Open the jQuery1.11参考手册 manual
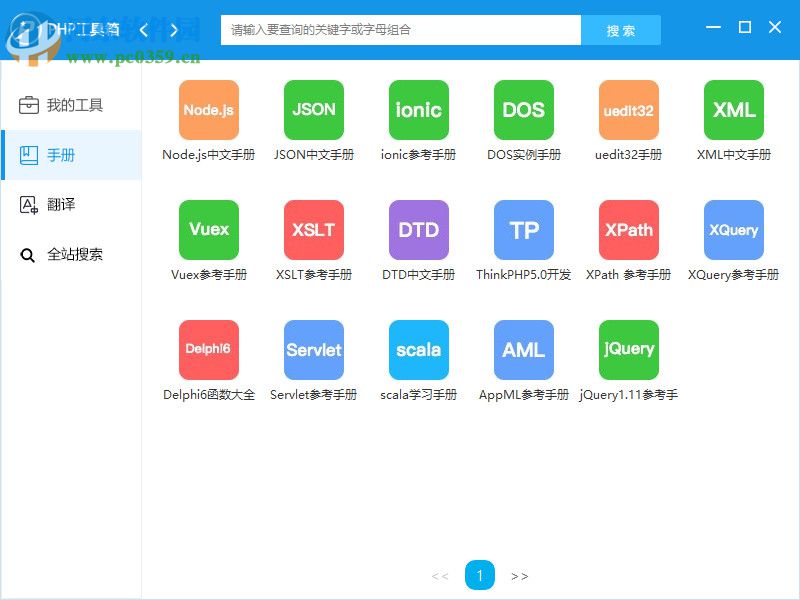800x600 pixels. click(628, 350)
